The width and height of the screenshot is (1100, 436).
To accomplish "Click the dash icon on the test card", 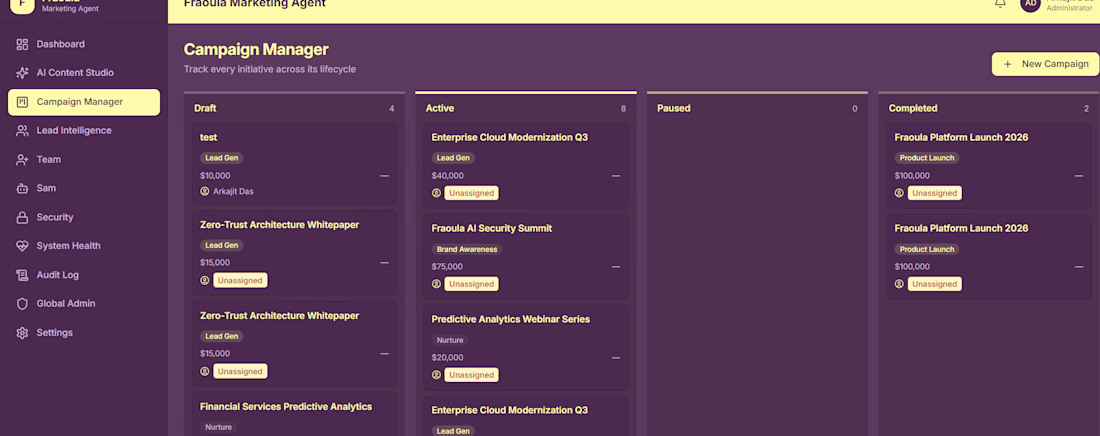I will (x=384, y=176).
